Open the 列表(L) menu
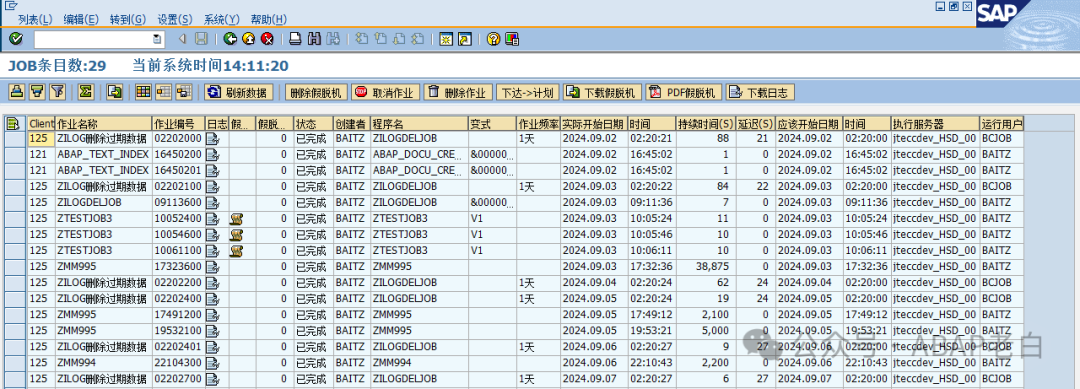The image size is (1080, 389). point(34,19)
